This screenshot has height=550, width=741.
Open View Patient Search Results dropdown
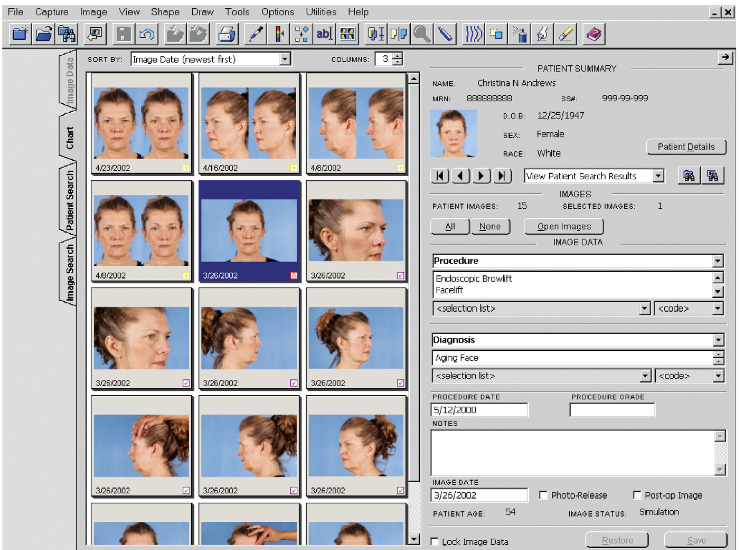pyautogui.click(x=658, y=176)
